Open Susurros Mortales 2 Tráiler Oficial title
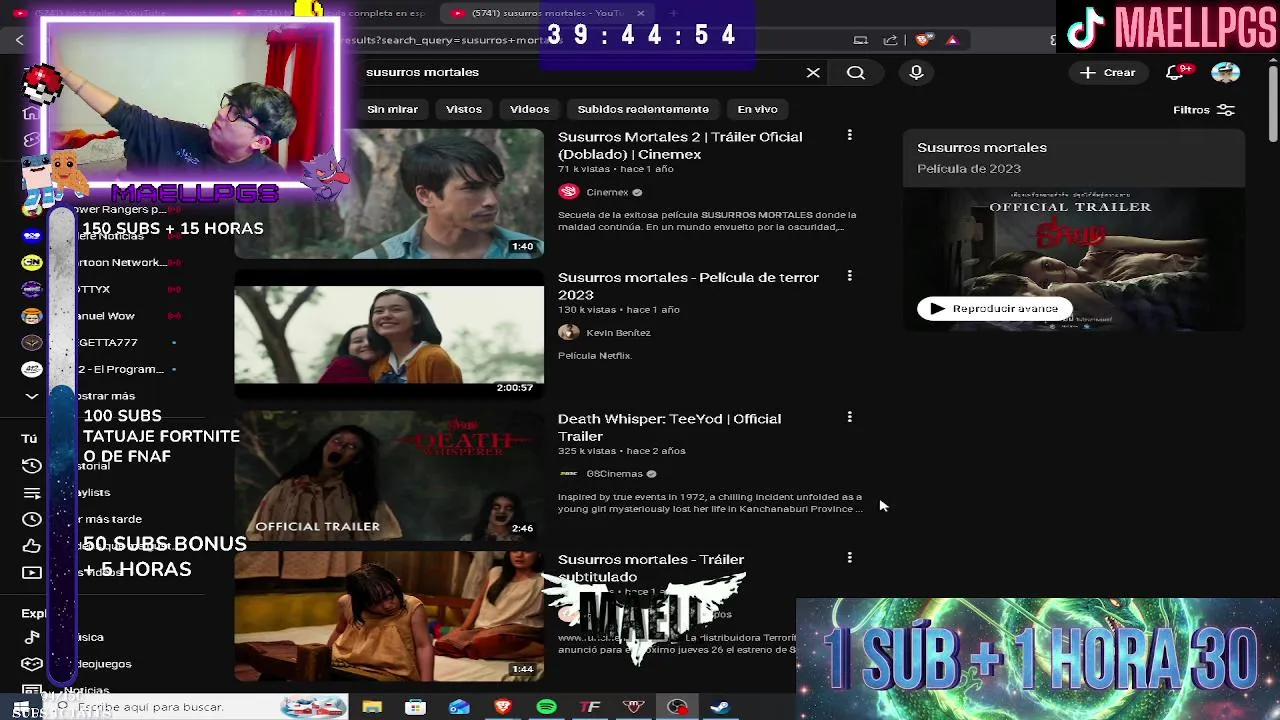The width and height of the screenshot is (1280, 720). (680, 145)
